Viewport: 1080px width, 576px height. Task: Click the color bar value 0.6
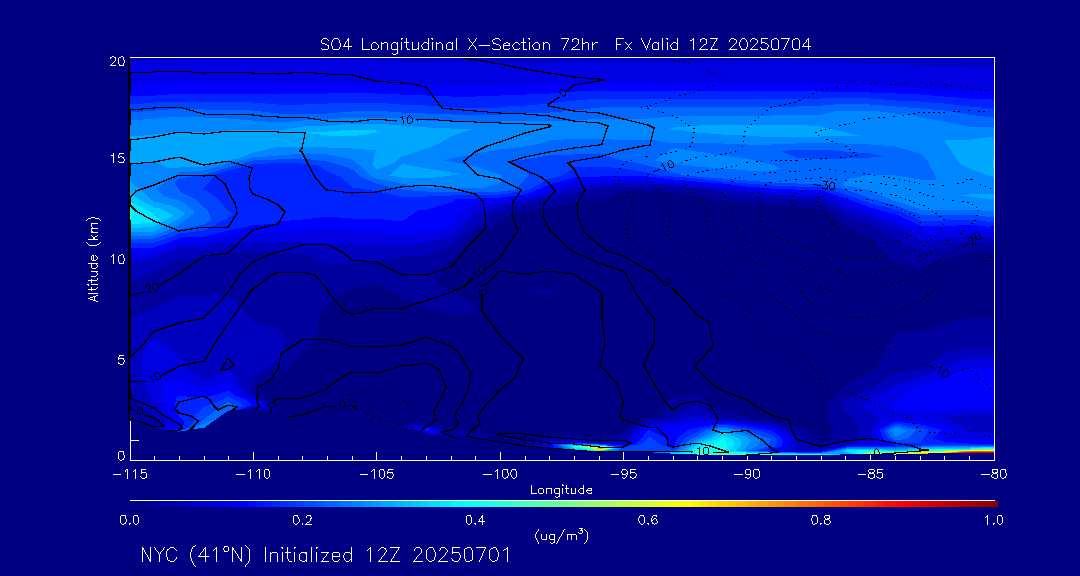[x=648, y=520]
